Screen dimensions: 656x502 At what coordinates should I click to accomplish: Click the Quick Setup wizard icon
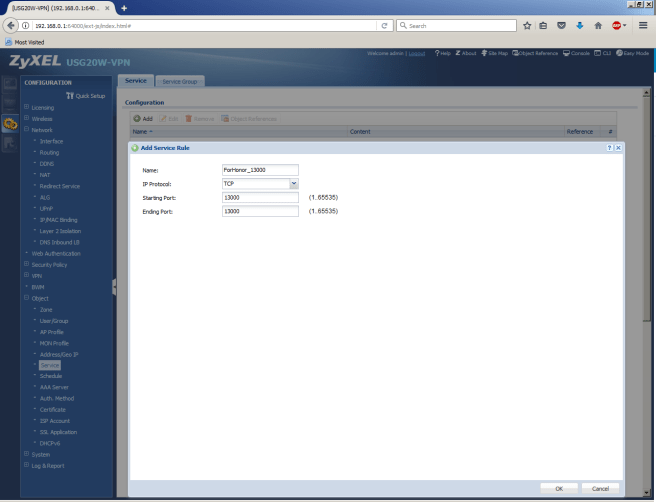click(x=85, y=95)
